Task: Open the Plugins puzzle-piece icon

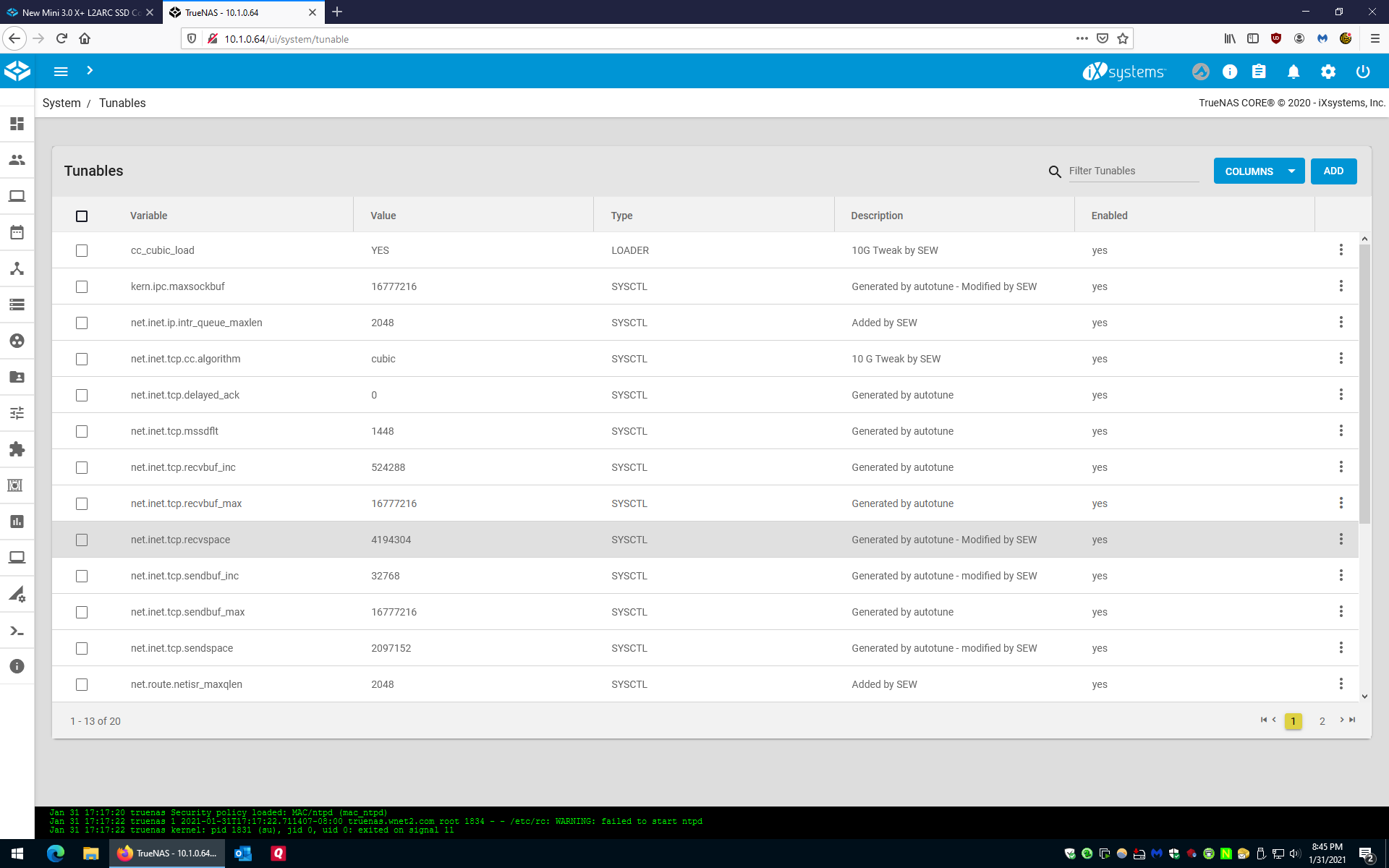Action: 17,449
